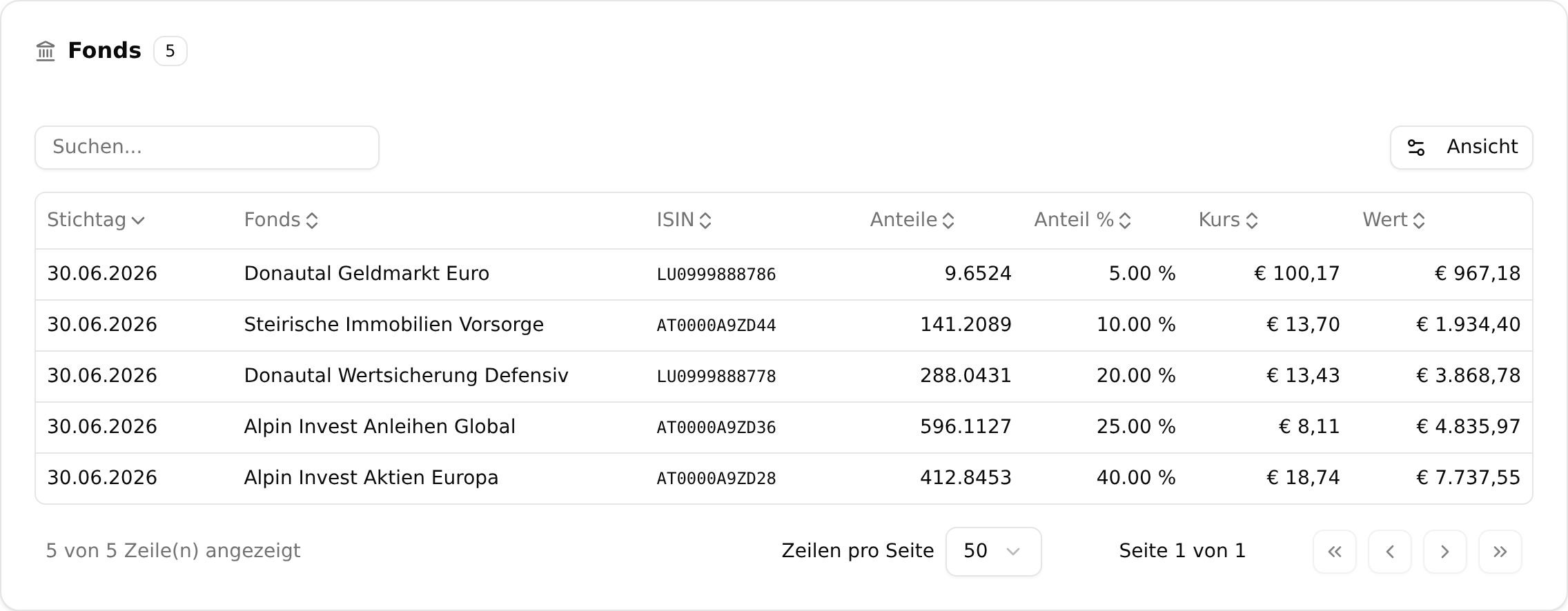Click the 40.00 % share cell
The image size is (1568, 611).
click(x=1136, y=478)
